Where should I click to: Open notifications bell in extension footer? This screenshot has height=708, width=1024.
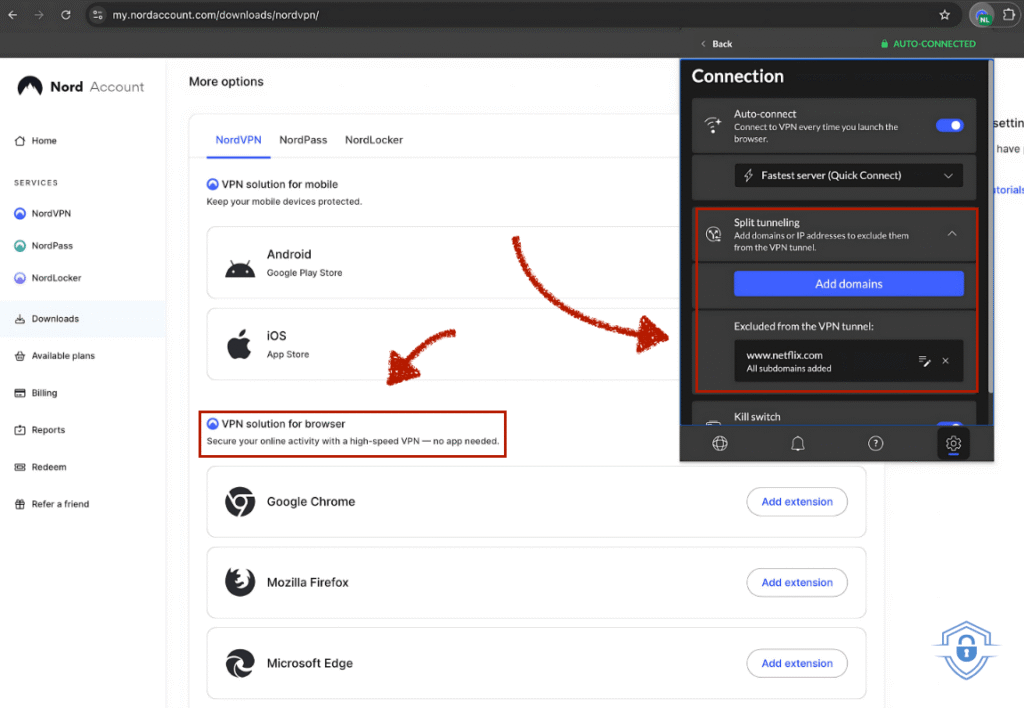(x=797, y=443)
